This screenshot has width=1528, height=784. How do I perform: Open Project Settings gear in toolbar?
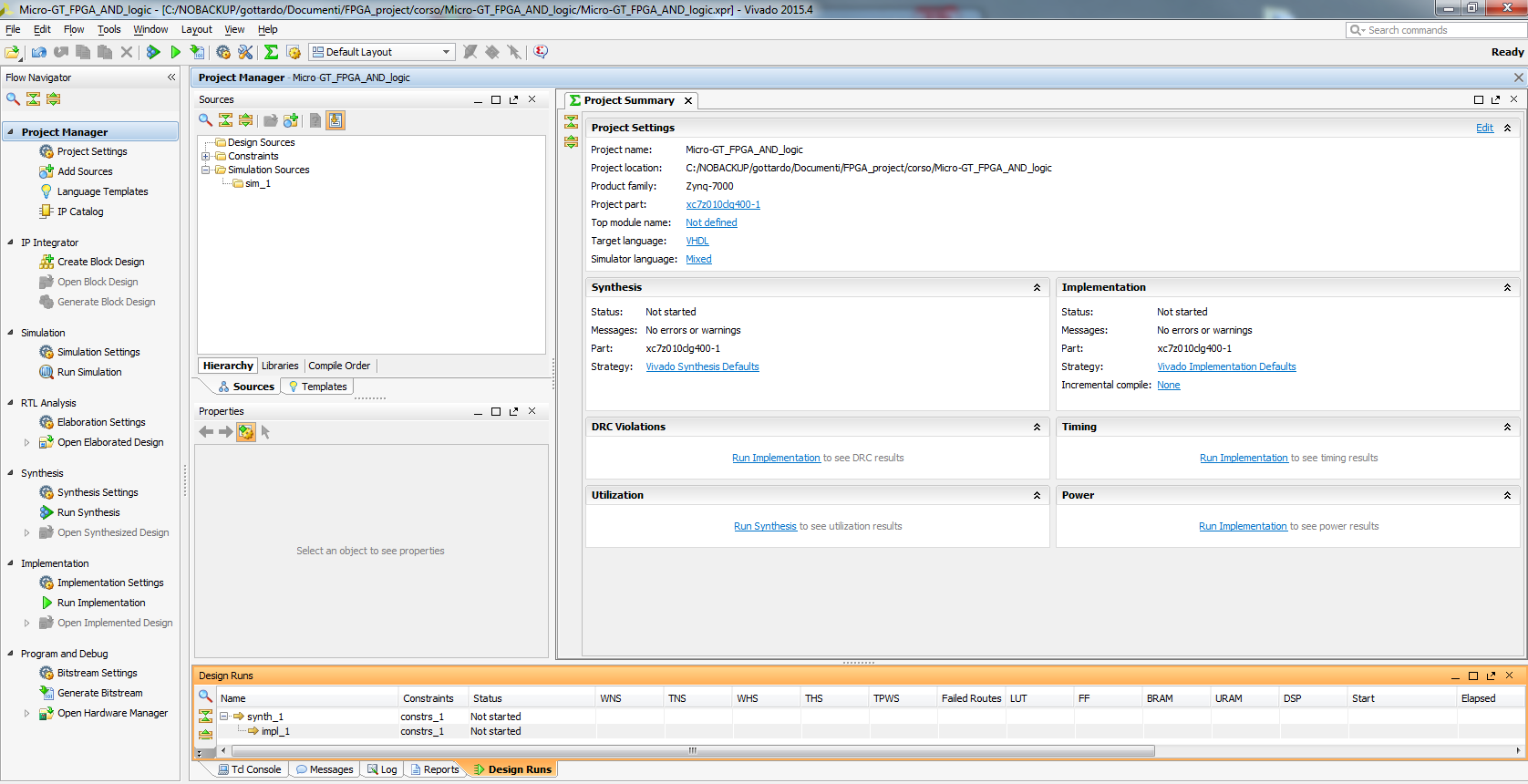coord(223,52)
